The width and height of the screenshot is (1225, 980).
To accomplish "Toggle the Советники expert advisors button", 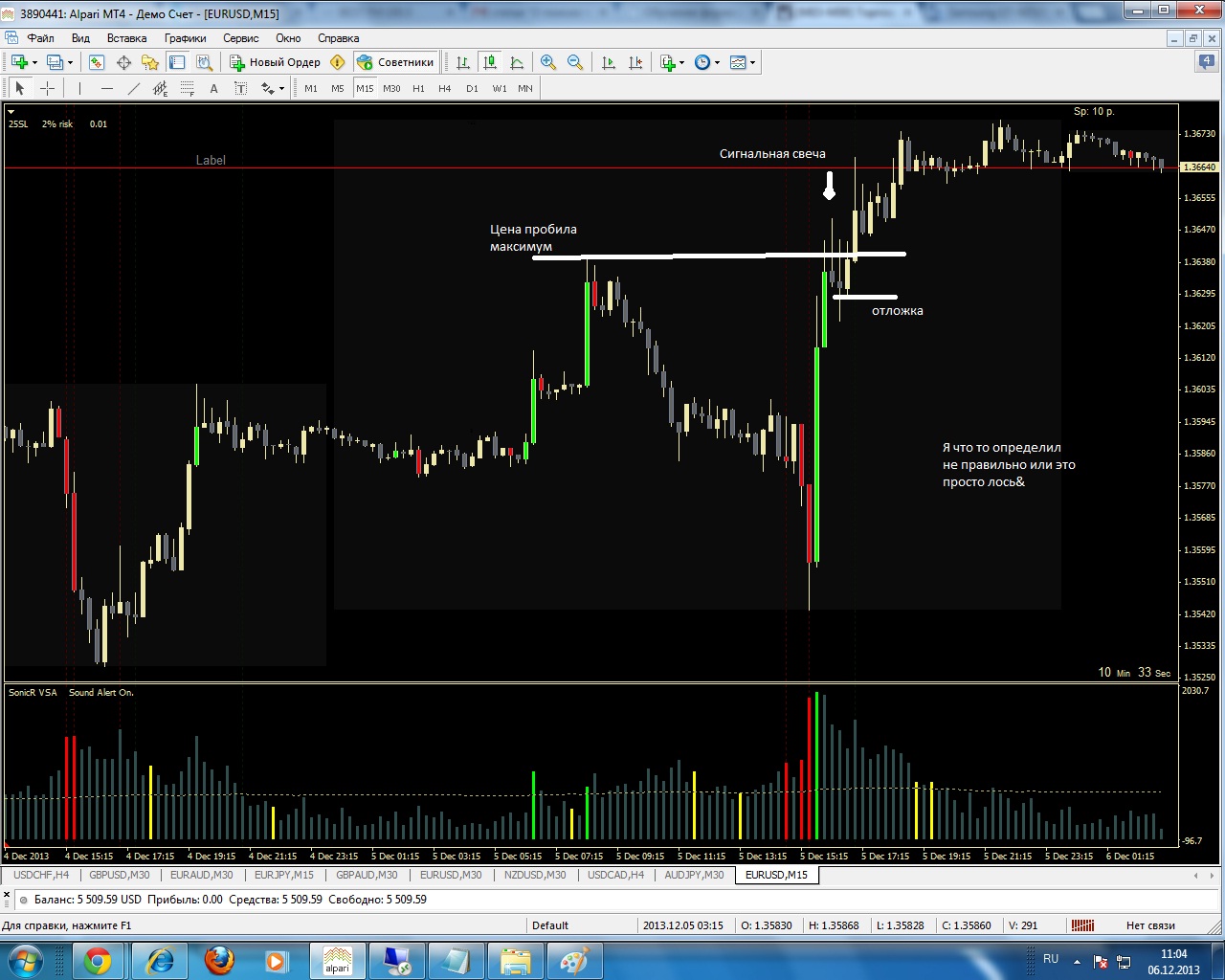I will tap(395, 62).
